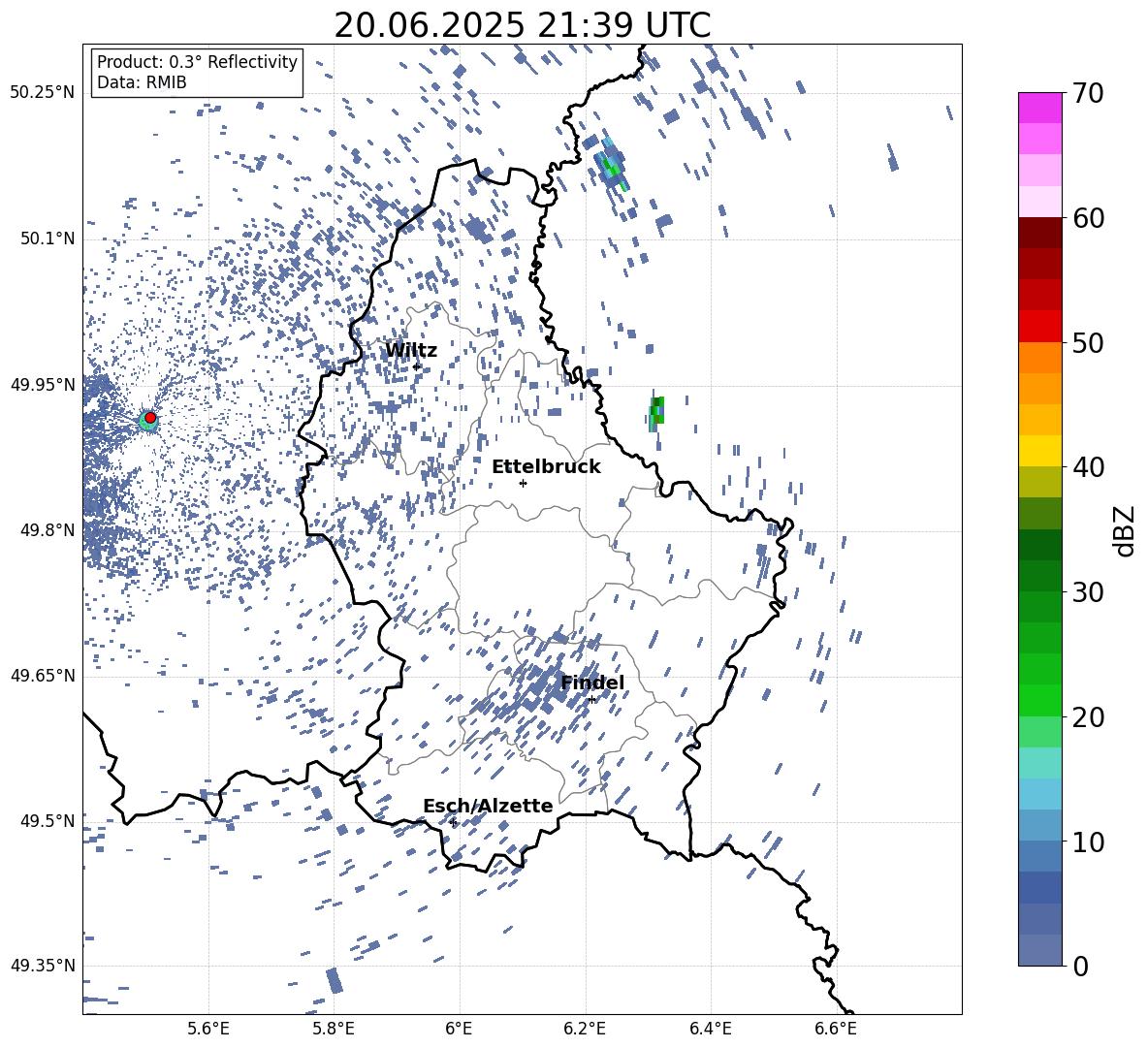Image resolution: width=1148 pixels, height=1048 pixels.
Task: Click the dark green 30 dBZ colorbar band
Action: pos(1039,575)
